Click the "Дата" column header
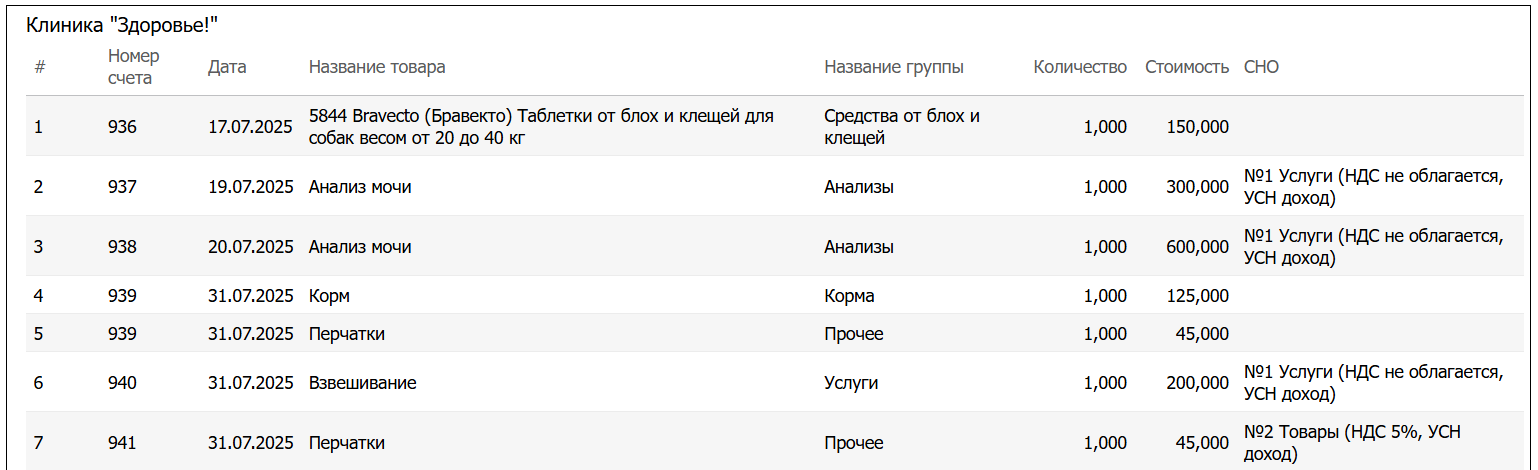Image resolution: width=1538 pixels, height=470 pixels. (227, 67)
